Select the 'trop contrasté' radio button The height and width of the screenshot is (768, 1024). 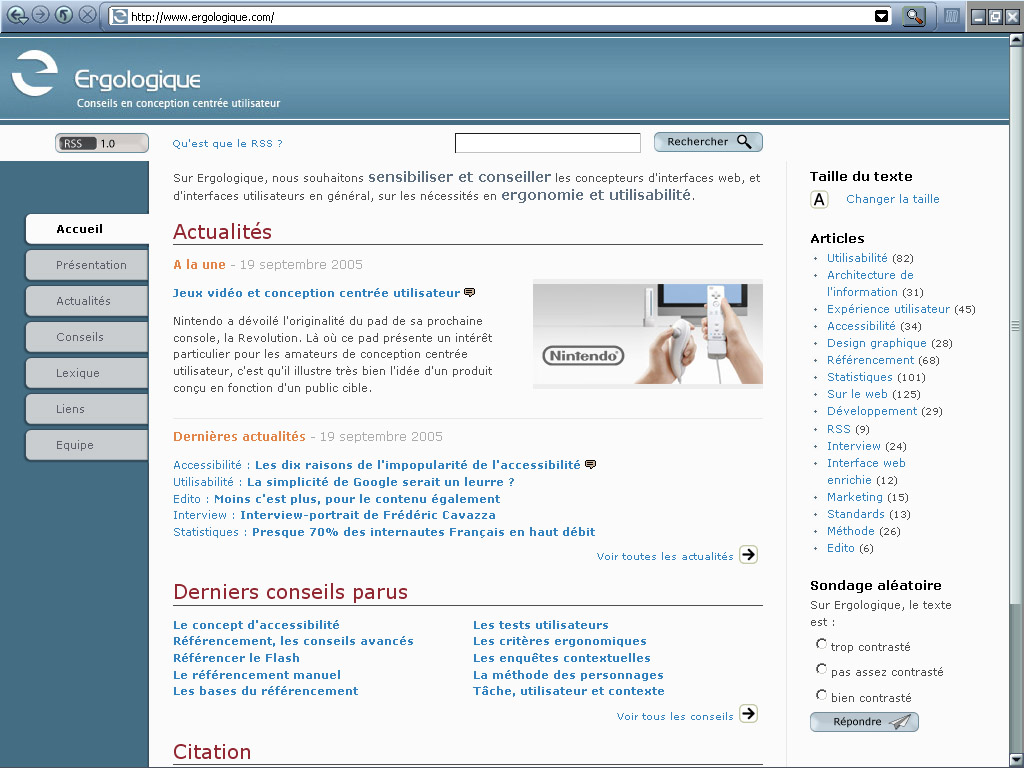821,645
